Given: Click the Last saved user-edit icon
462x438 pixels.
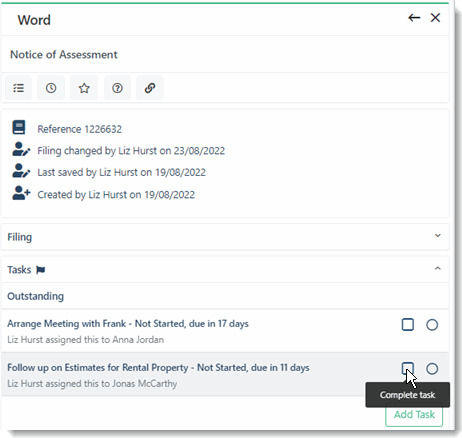Looking at the screenshot, I should (x=21, y=171).
